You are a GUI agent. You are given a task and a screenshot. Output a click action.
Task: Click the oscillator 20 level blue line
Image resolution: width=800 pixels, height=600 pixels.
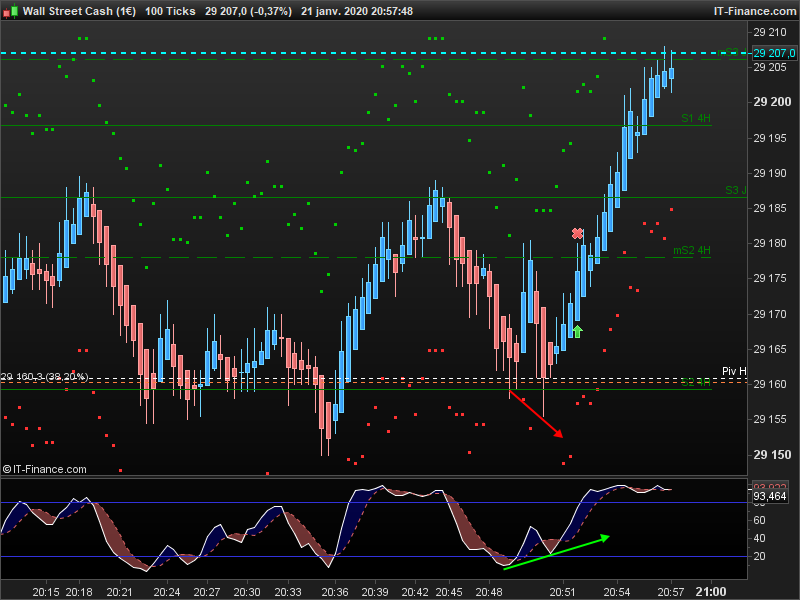pyautogui.click(x=373, y=557)
